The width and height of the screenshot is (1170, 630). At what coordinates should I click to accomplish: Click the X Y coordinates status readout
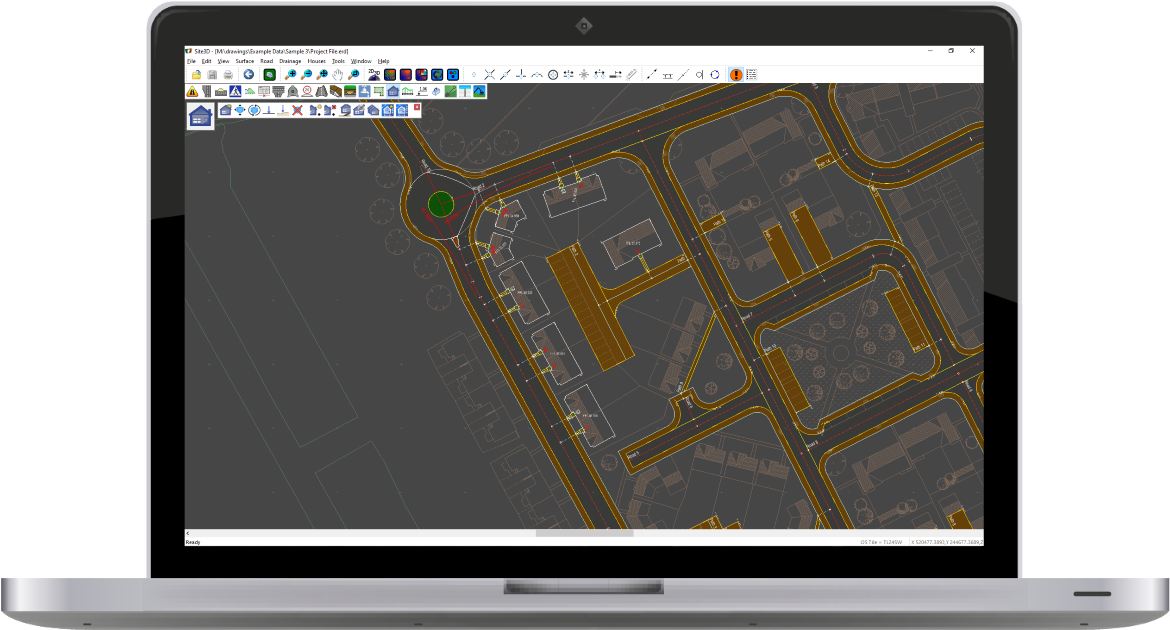(946, 542)
